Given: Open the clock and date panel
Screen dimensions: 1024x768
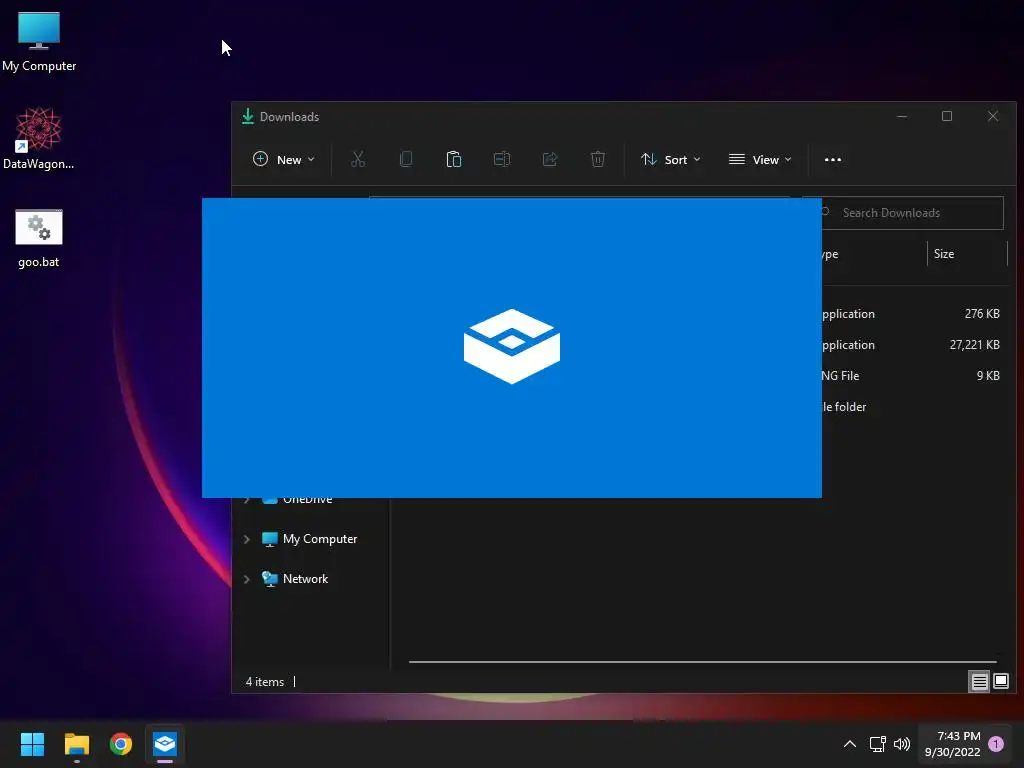Looking at the screenshot, I should point(953,744).
